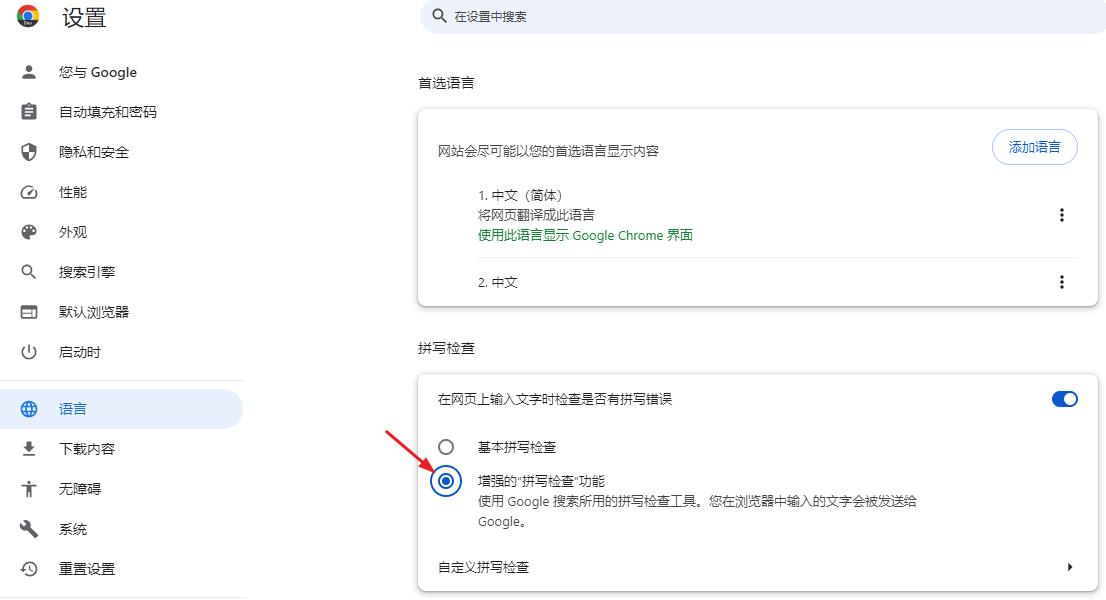Open options menu for 中文 entry
This screenshot has width=1106, height=600.
tap(1062, 282)
